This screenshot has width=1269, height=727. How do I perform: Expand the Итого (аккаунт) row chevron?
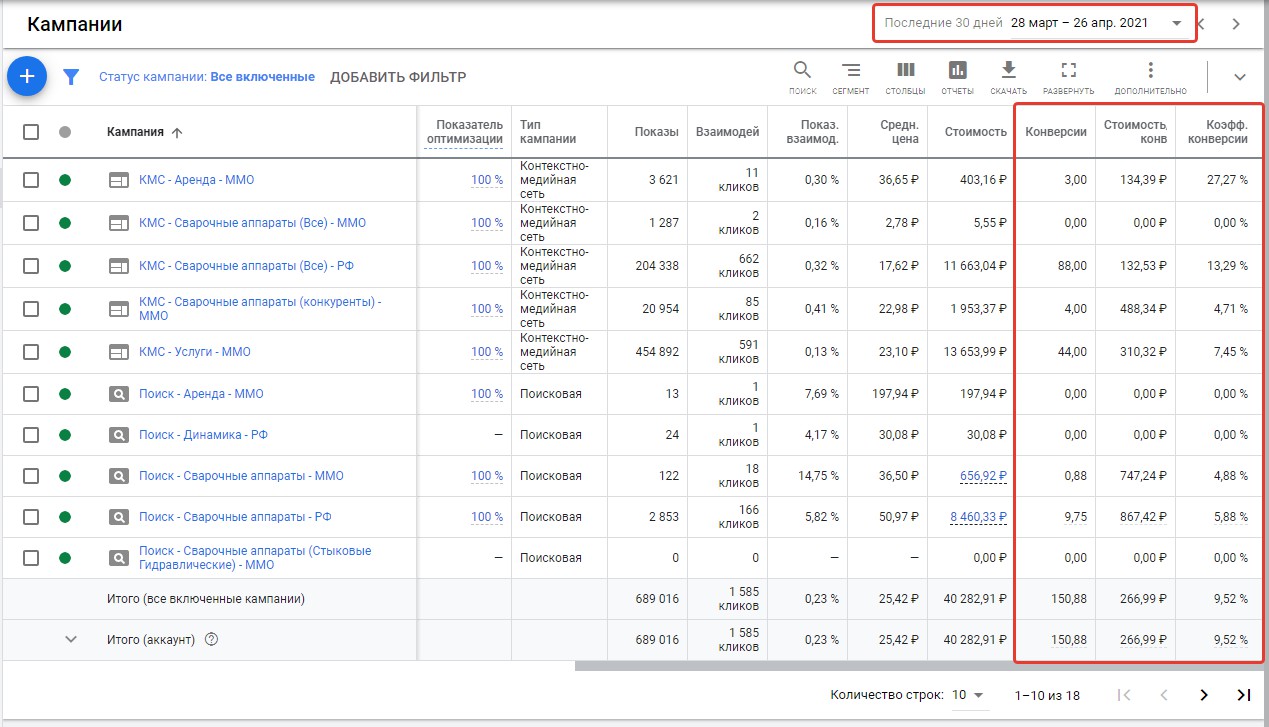click(70, 640)
